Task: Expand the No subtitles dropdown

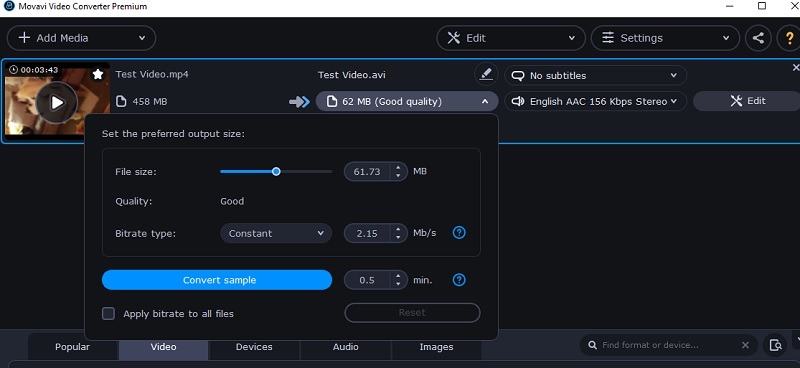Action: 595,76
